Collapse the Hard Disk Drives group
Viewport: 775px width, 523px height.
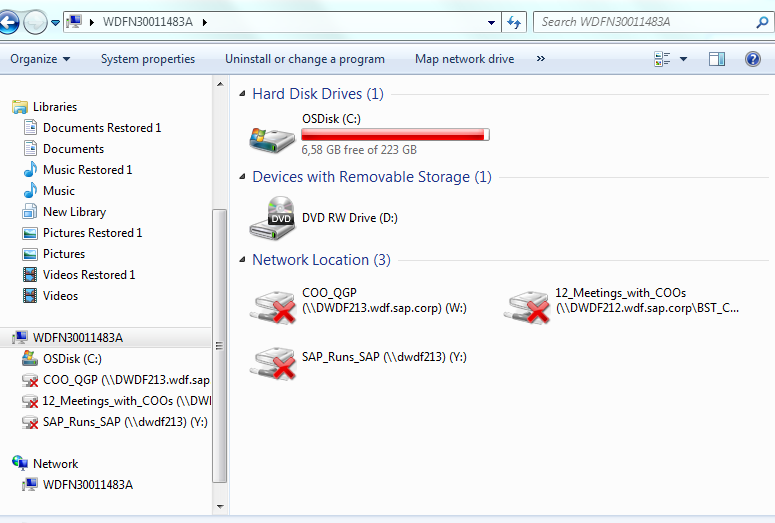(242, 93)
